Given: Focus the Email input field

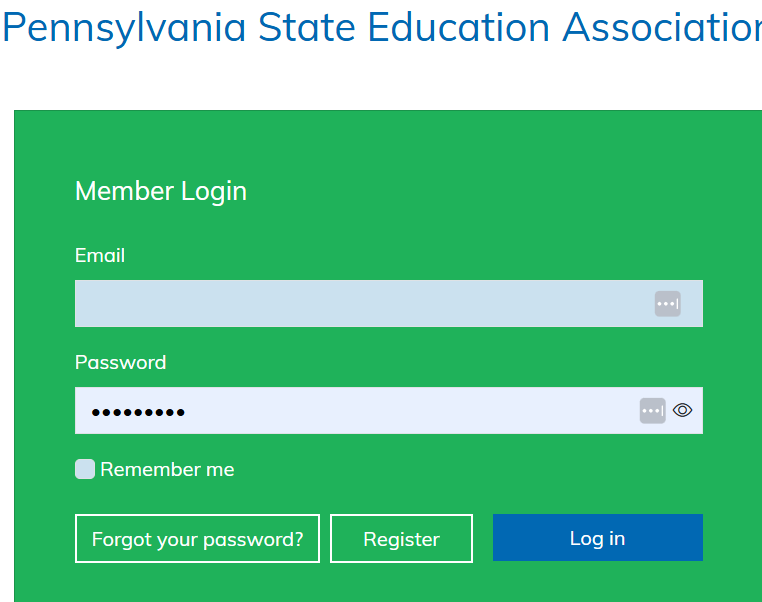Looking at the screenshot, I should [360, 304].
